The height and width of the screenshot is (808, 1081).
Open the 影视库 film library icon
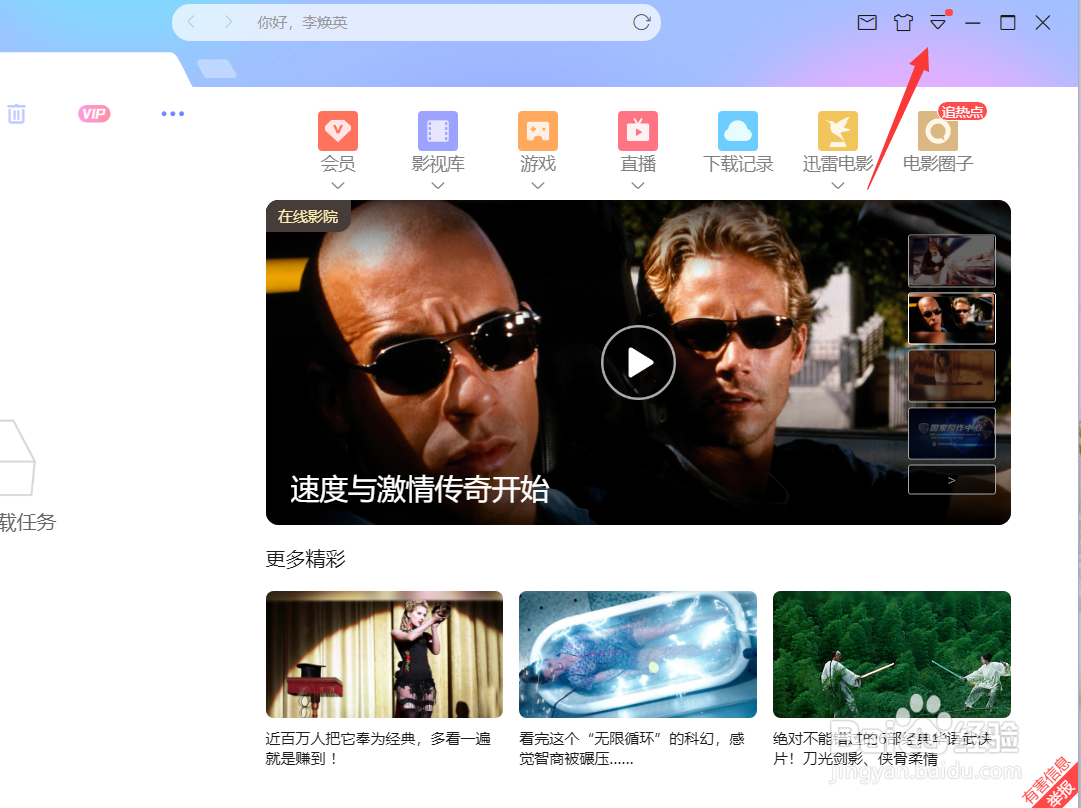pyautogui.click(x=438, y=130)
